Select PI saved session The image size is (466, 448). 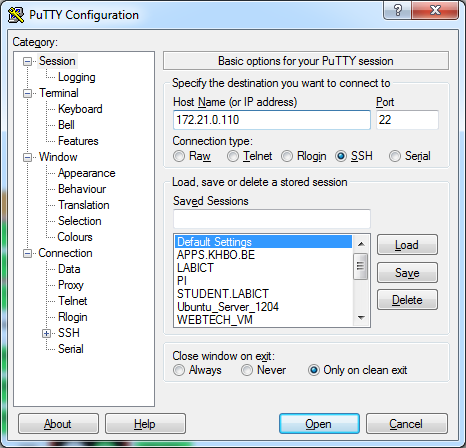(x=263, y=281)
